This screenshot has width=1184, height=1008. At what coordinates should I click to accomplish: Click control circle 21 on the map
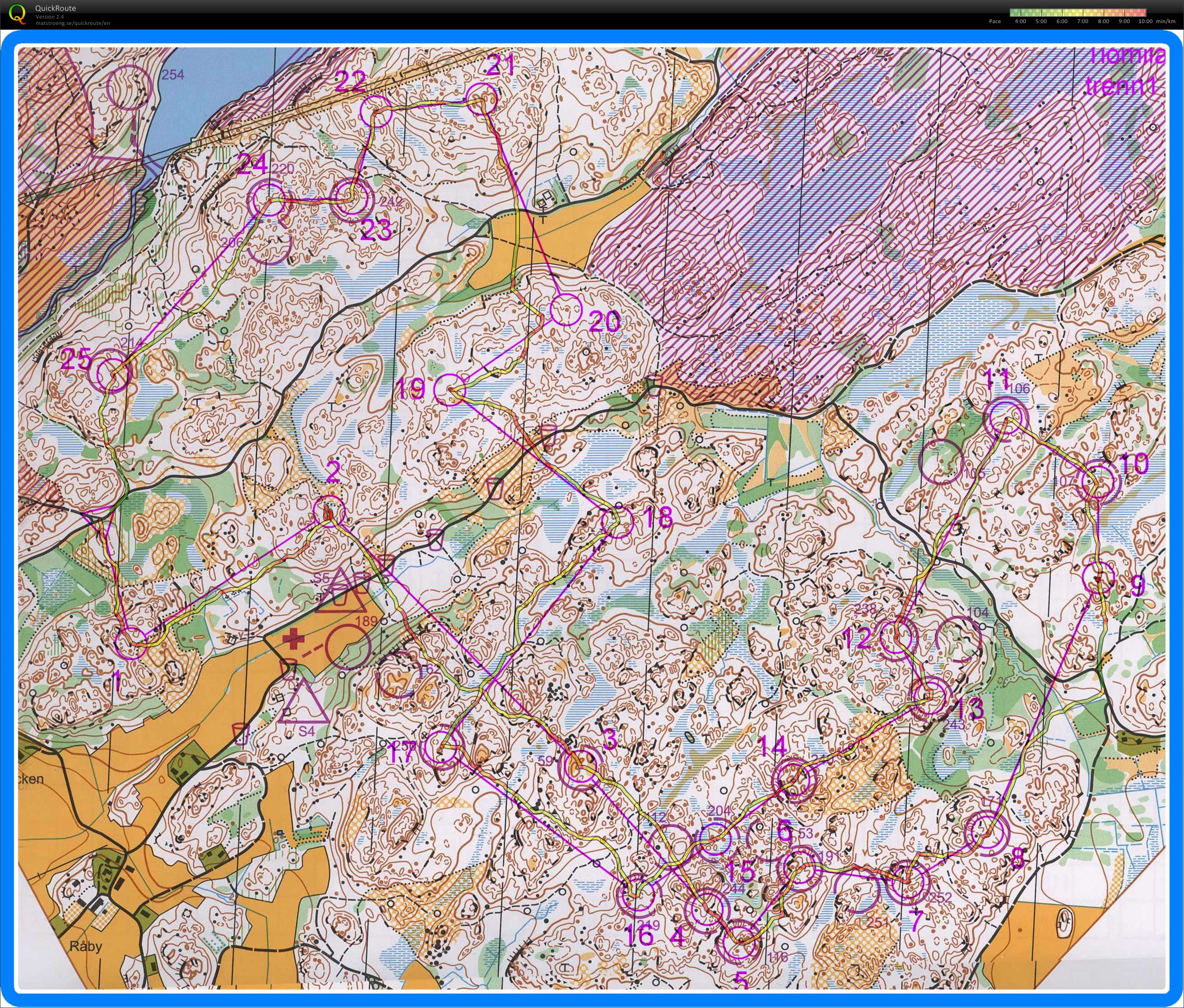coord(481,99)
